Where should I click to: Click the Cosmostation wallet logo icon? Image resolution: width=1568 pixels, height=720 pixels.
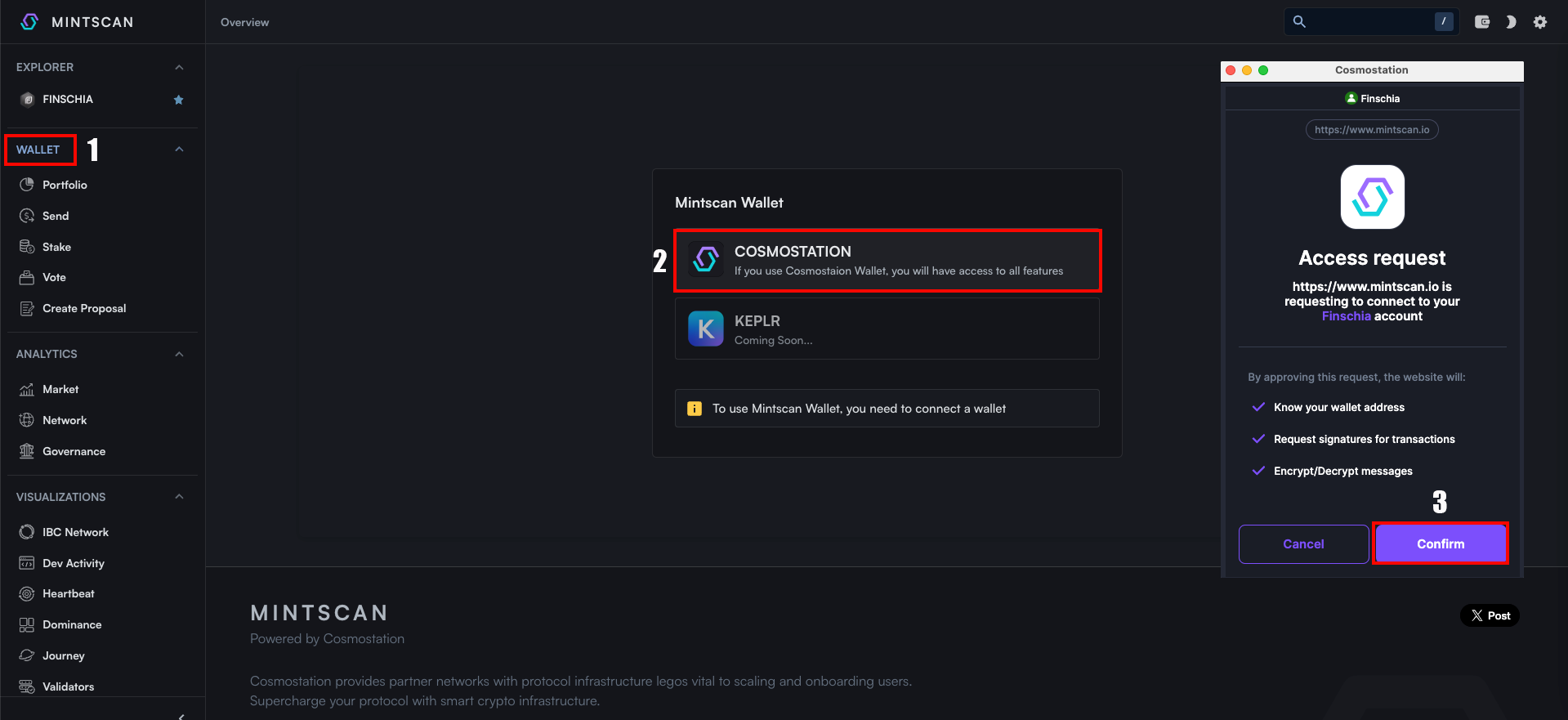(706, 260)
